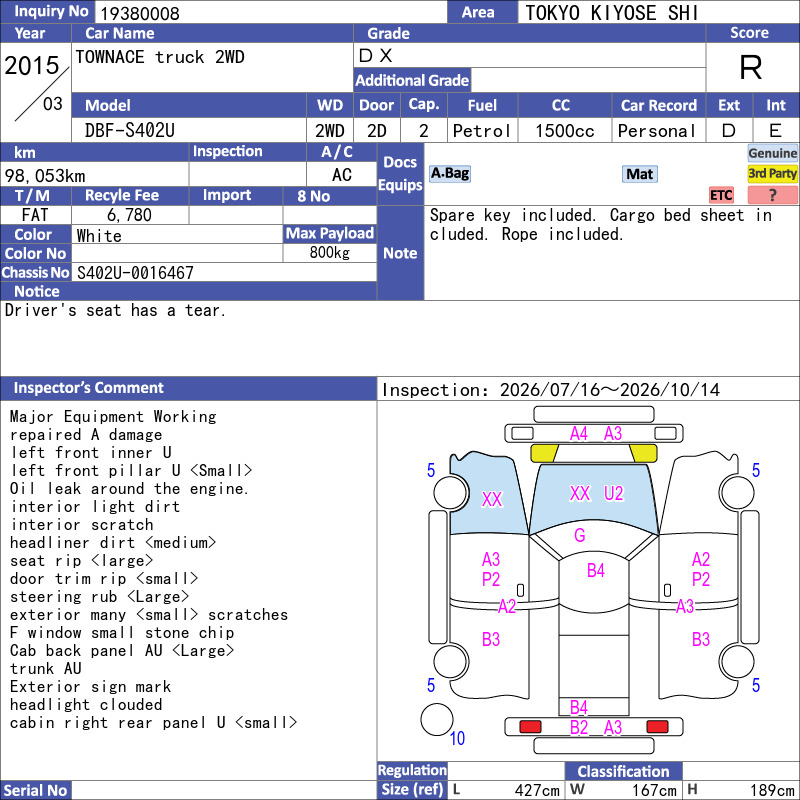Click the B4 mark on cab roof
Image resolution: width=800 pixels, height=800 pixels.
pos(595,570)
